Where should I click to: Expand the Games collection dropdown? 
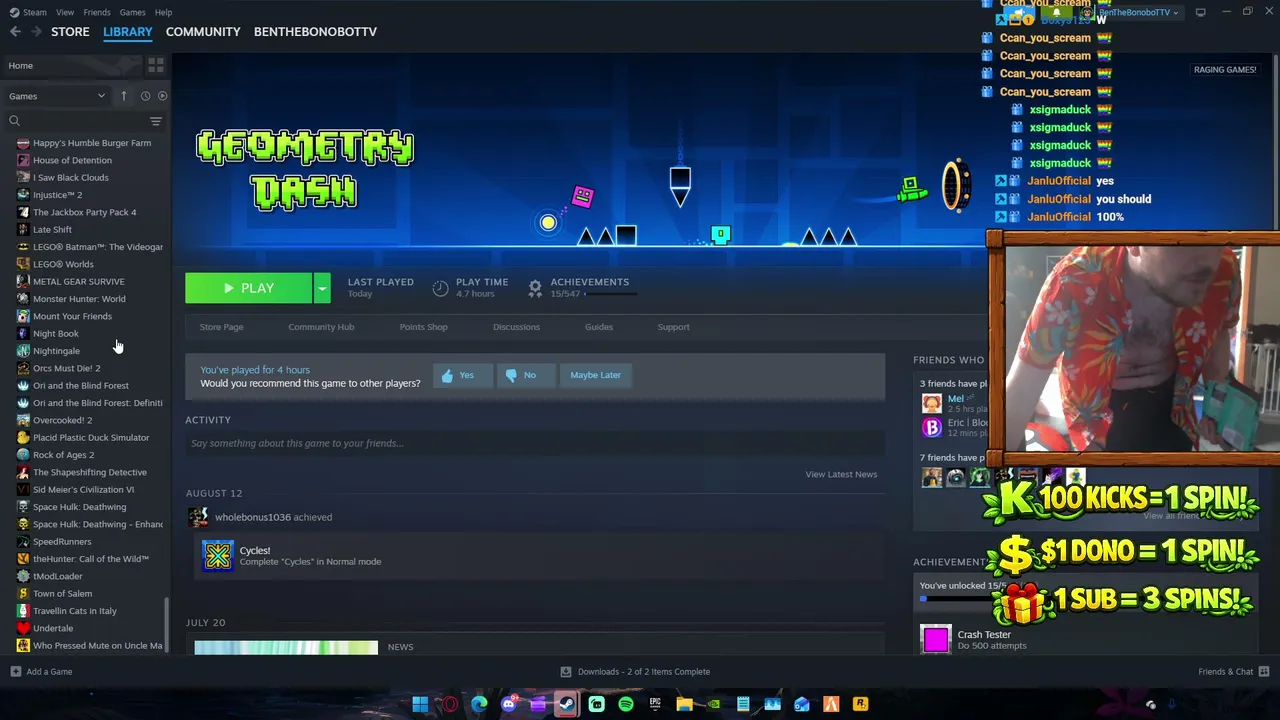point(57,96)
